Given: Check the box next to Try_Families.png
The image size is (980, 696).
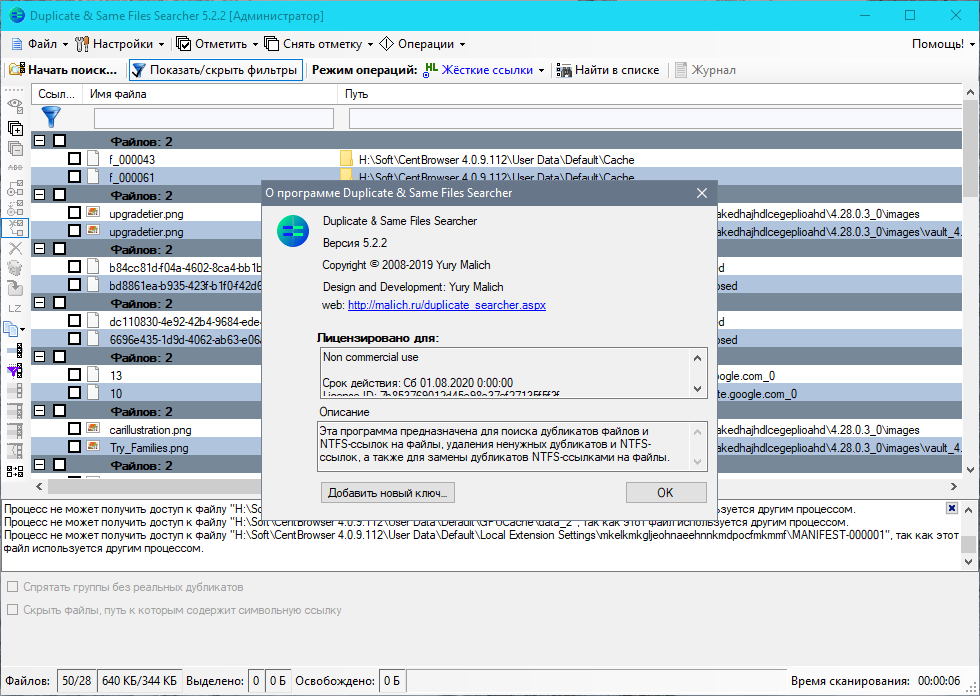Looking at the screenshot, I should (x=74, y=447).
